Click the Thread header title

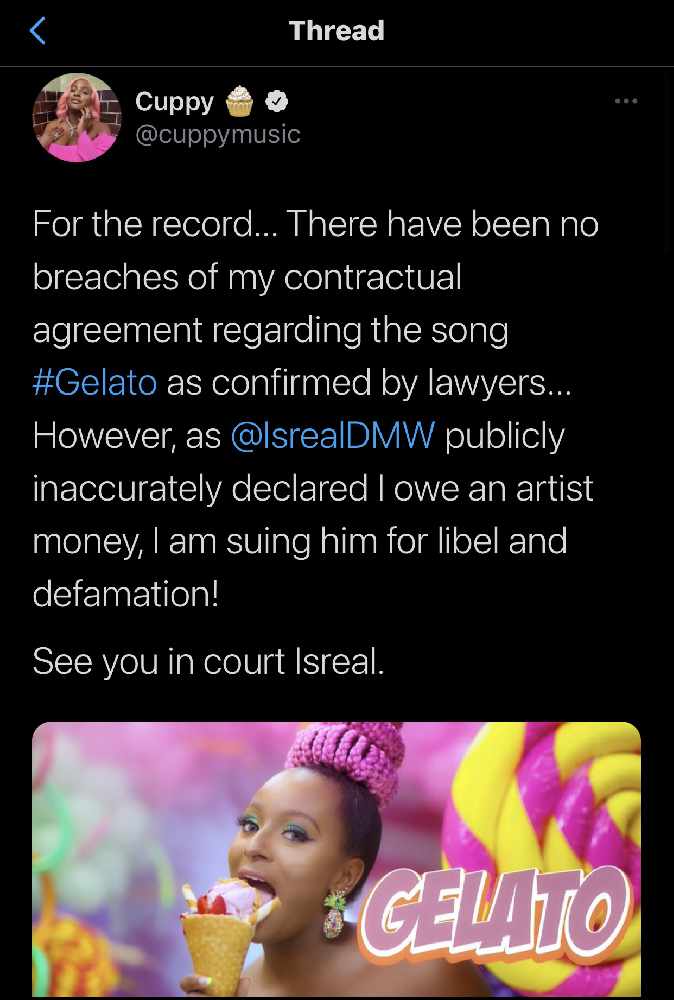coord(336,31)
